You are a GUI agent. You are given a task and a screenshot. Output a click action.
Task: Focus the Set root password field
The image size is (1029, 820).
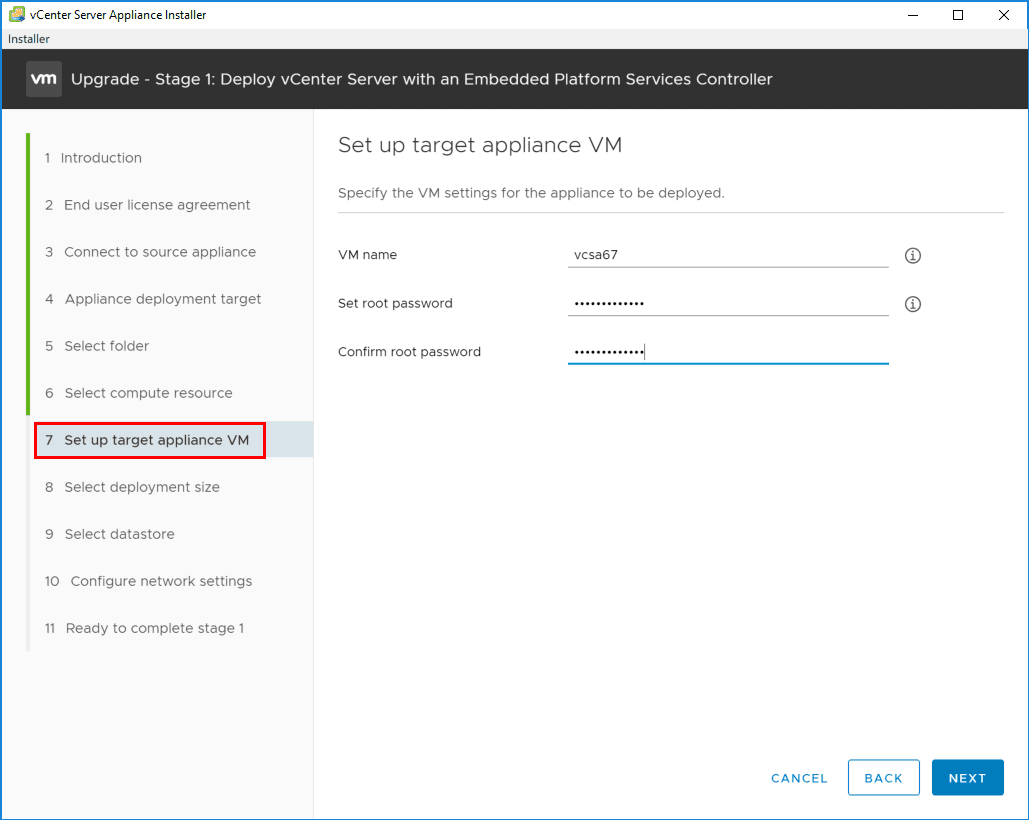pyautogui.click(x=727, y=303)
